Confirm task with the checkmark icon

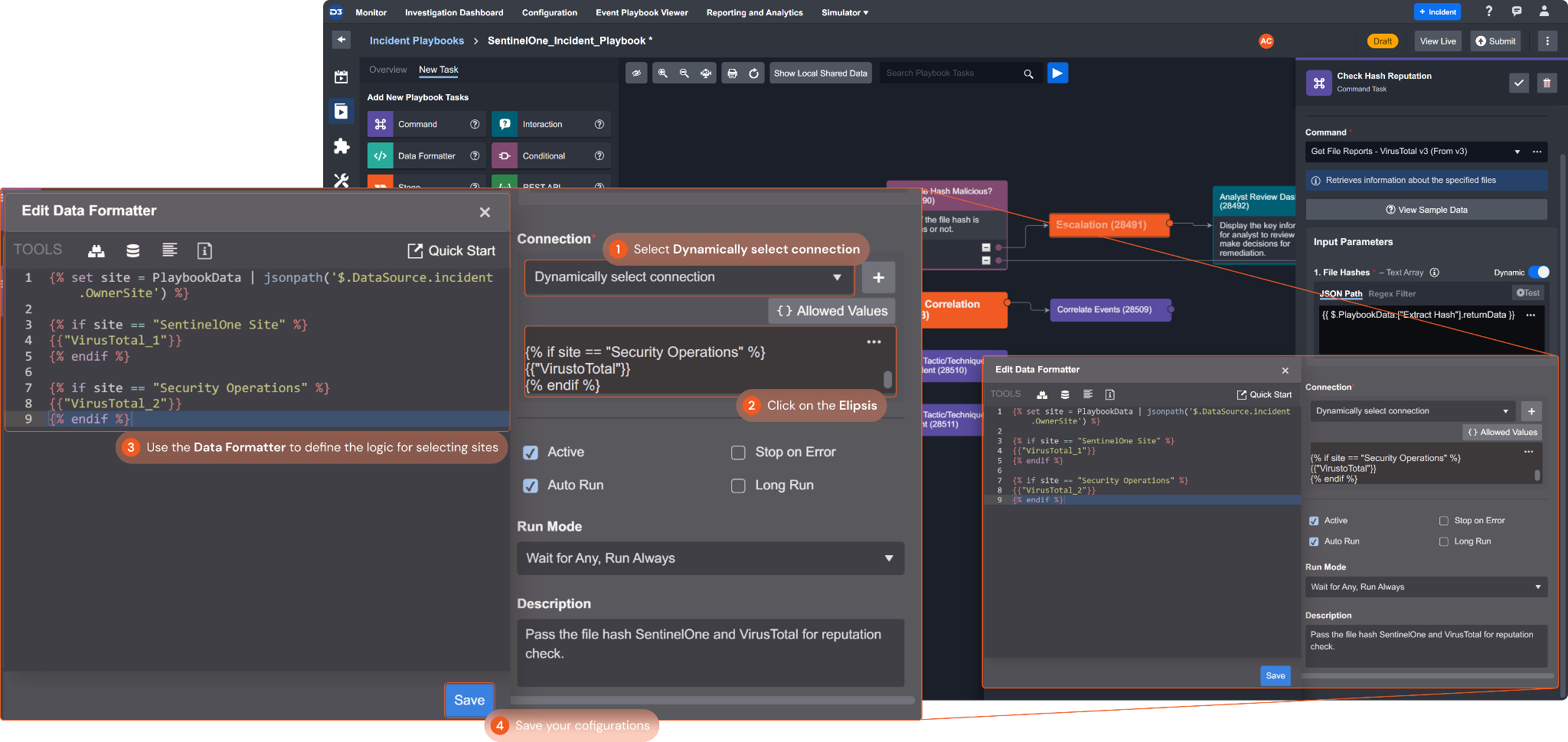pyautogui.click(x=1518, y=83)
